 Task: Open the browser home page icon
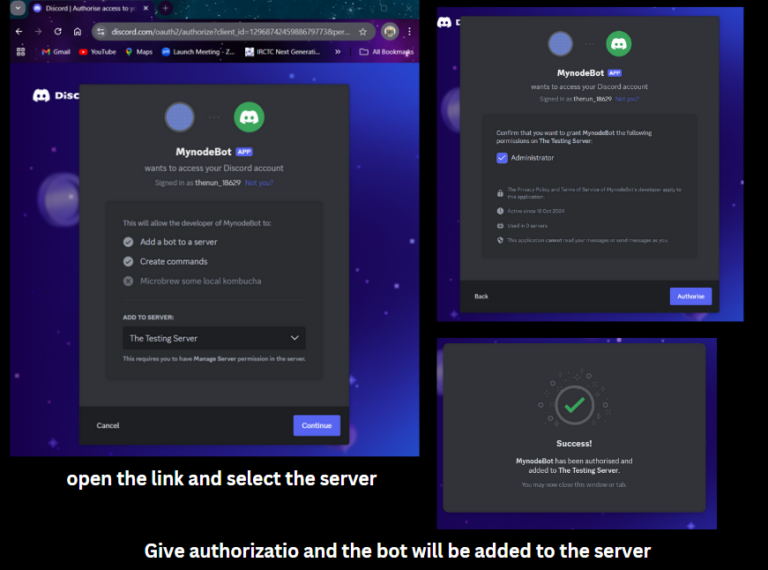click(x=77, y=31)
